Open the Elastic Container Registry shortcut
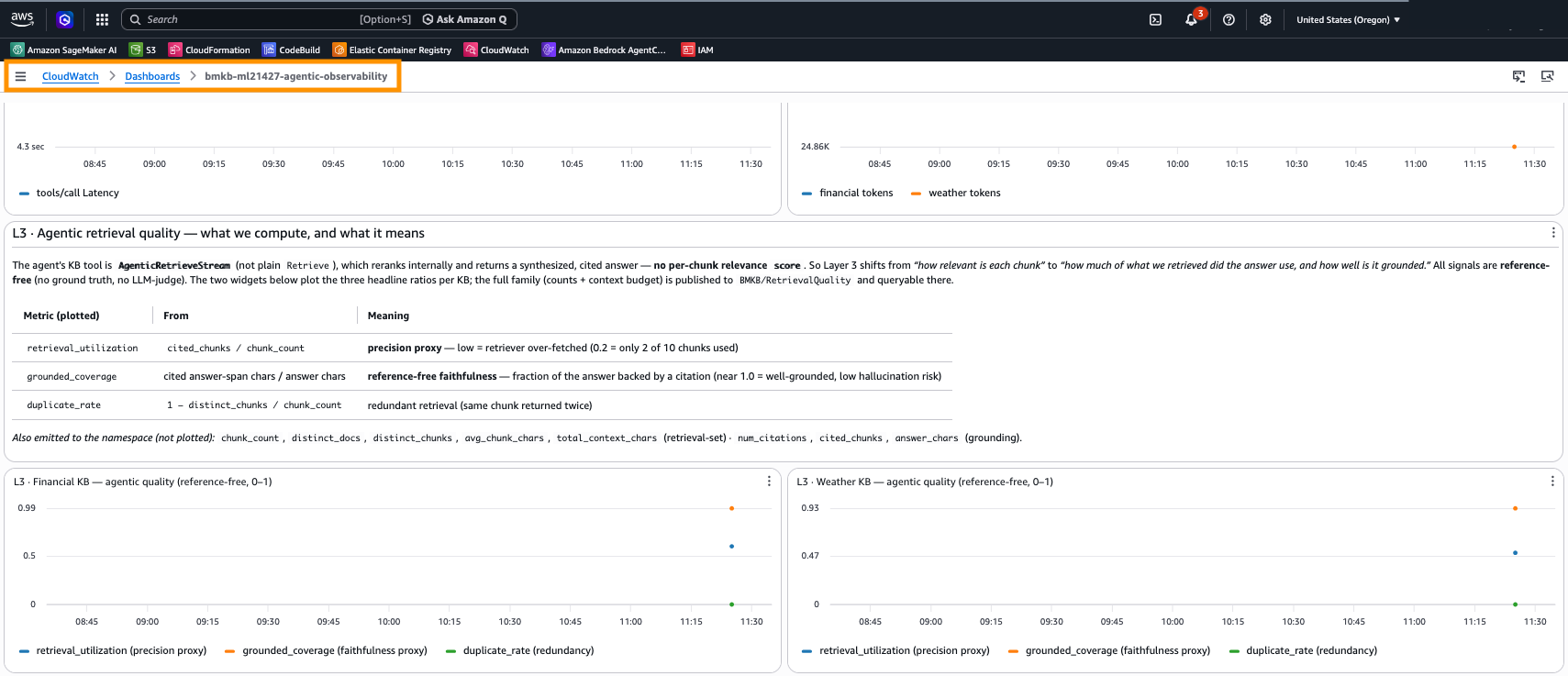 click(x=392, y=50)
